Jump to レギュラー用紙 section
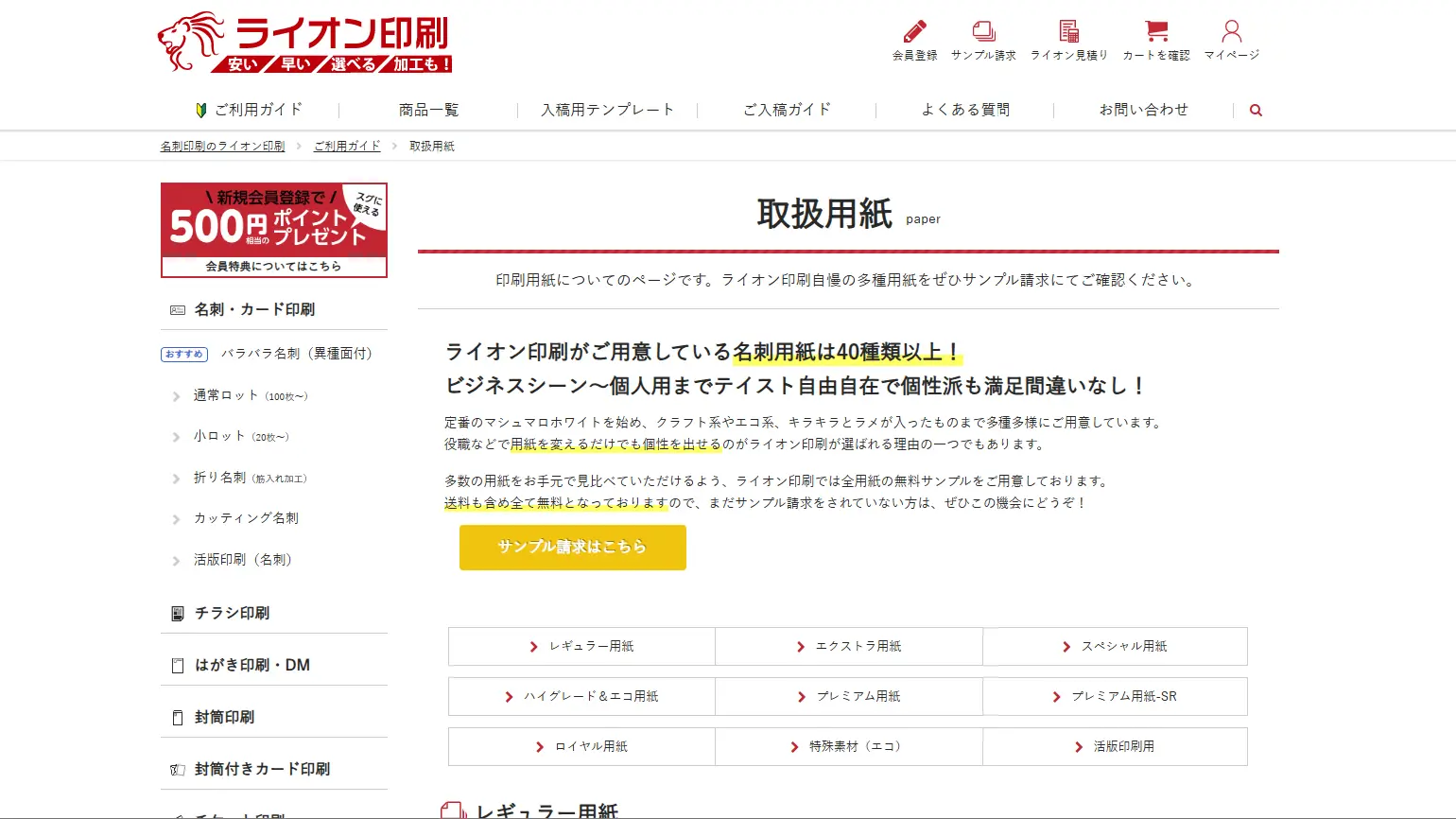 (581, 647)
